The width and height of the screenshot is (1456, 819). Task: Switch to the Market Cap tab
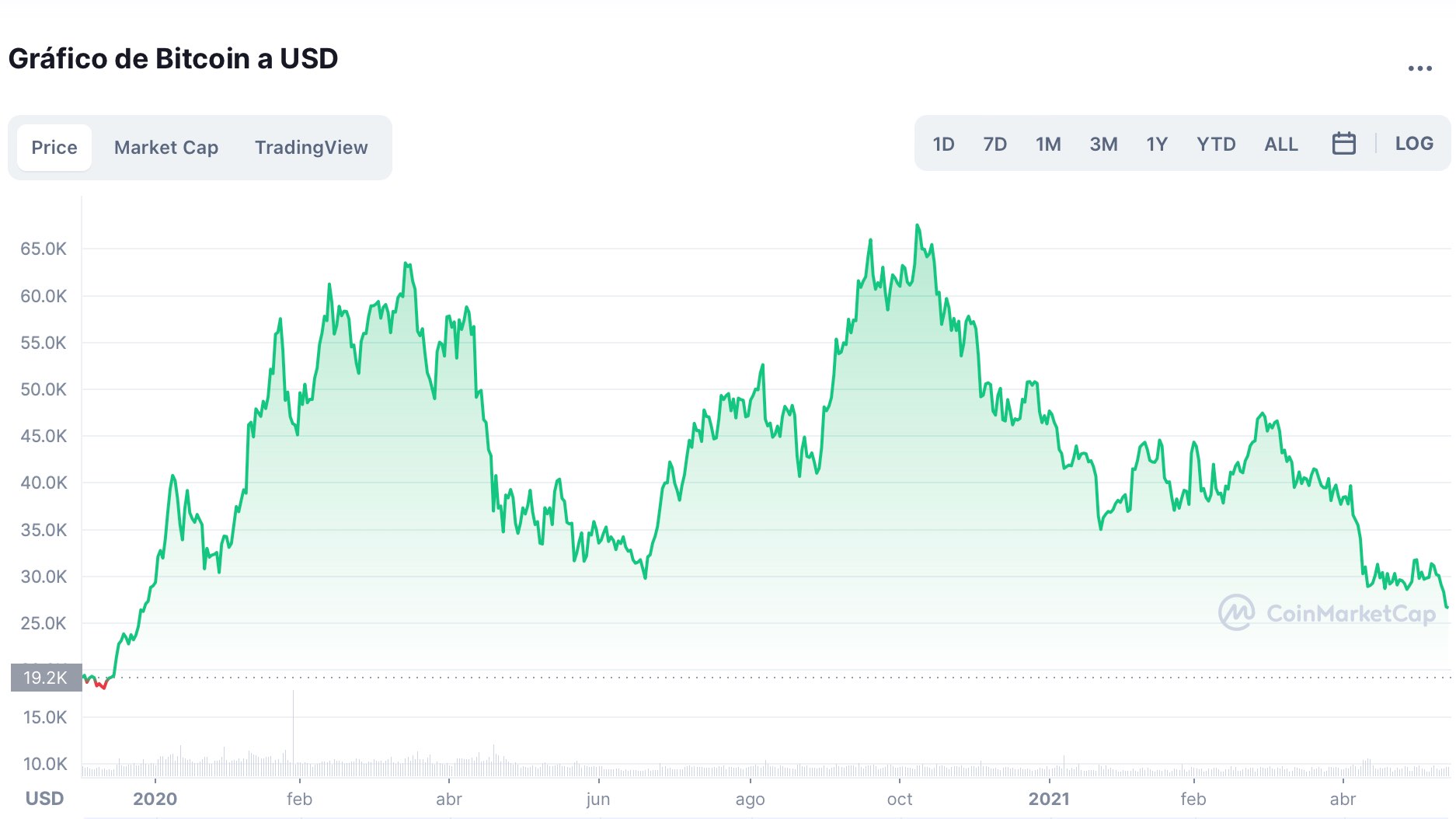click(166, 148)
